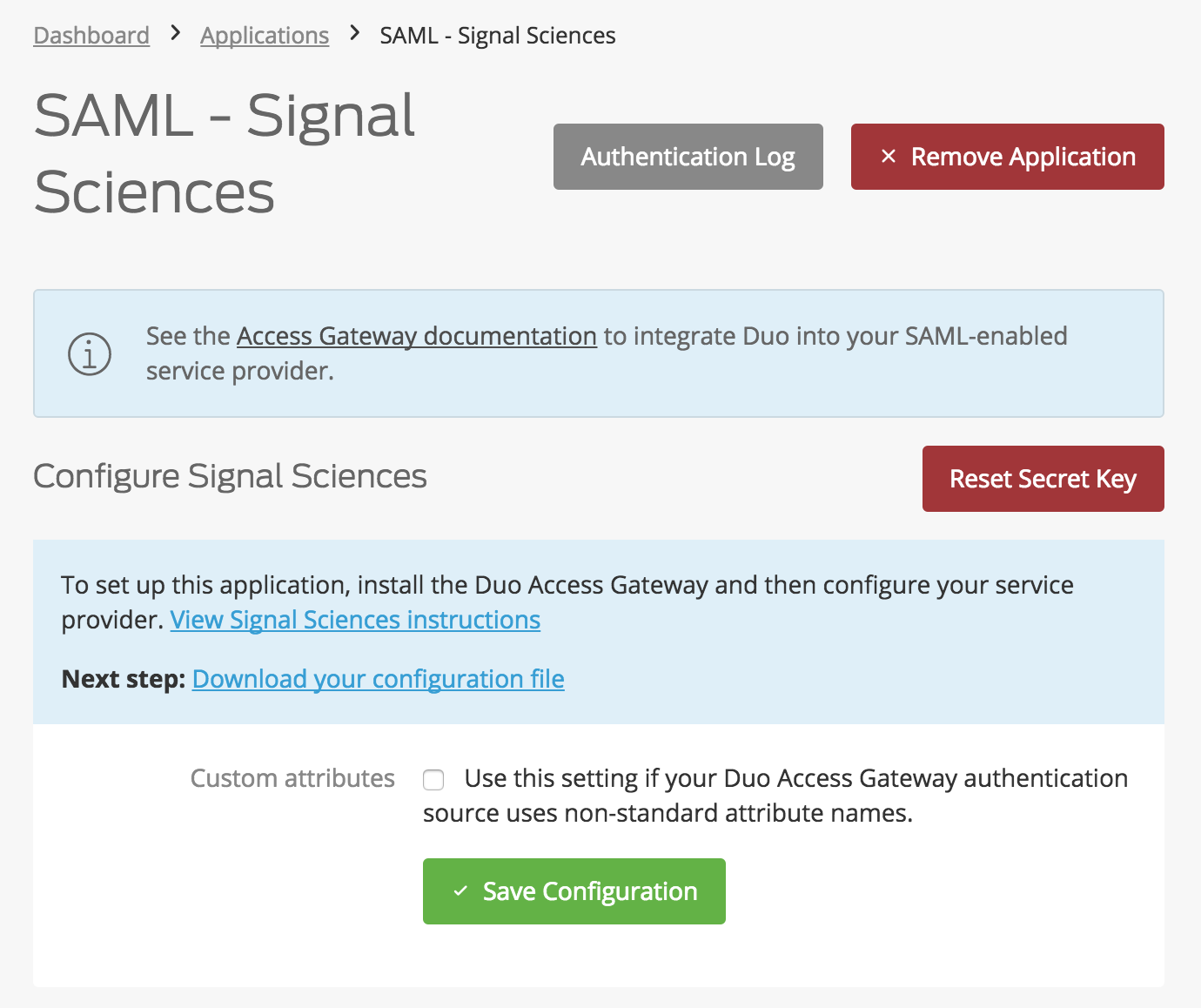Screen dimensions: 1201x1008
Task: Select the SAML - Signal Sciences breadcrumb label
Action: pyautogui.click(x=497, y=35)
